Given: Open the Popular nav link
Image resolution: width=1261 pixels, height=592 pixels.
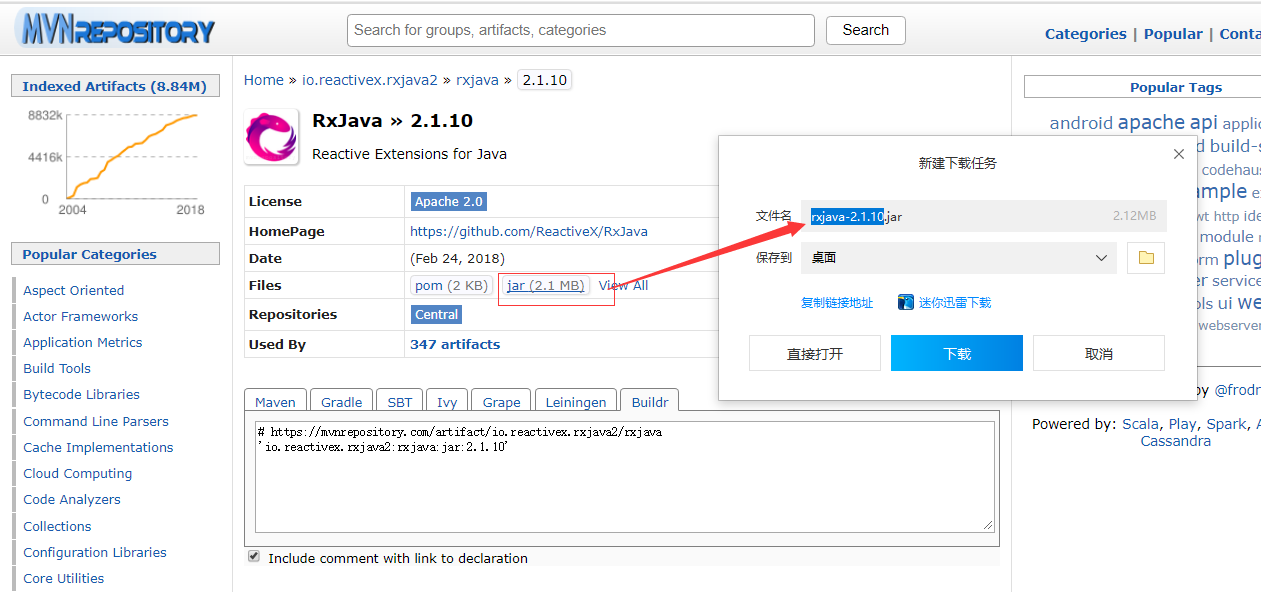Looking at the screenshot, I should tap(1173, 34).
